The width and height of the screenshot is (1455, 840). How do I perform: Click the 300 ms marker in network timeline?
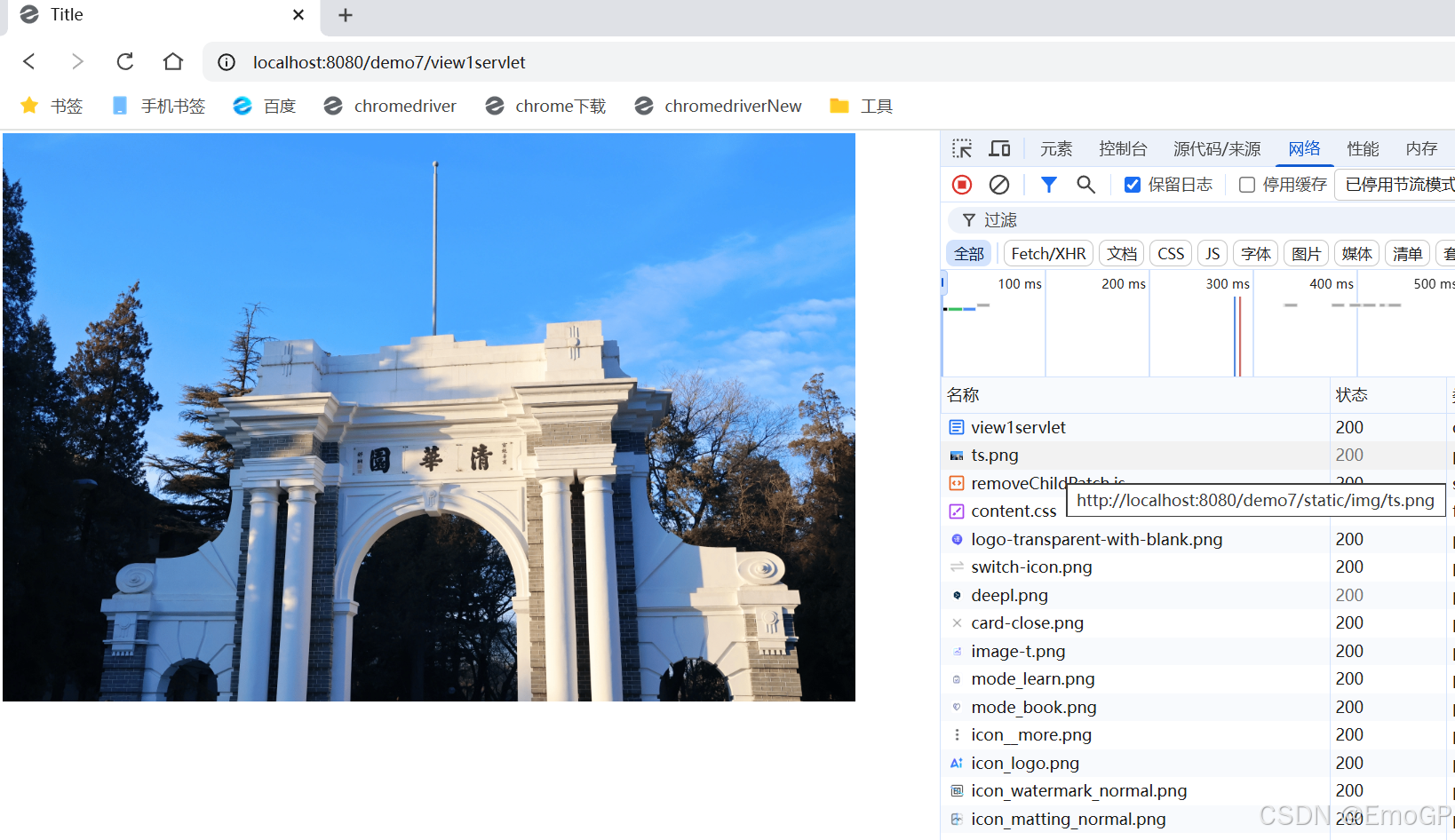point(1228,284)
